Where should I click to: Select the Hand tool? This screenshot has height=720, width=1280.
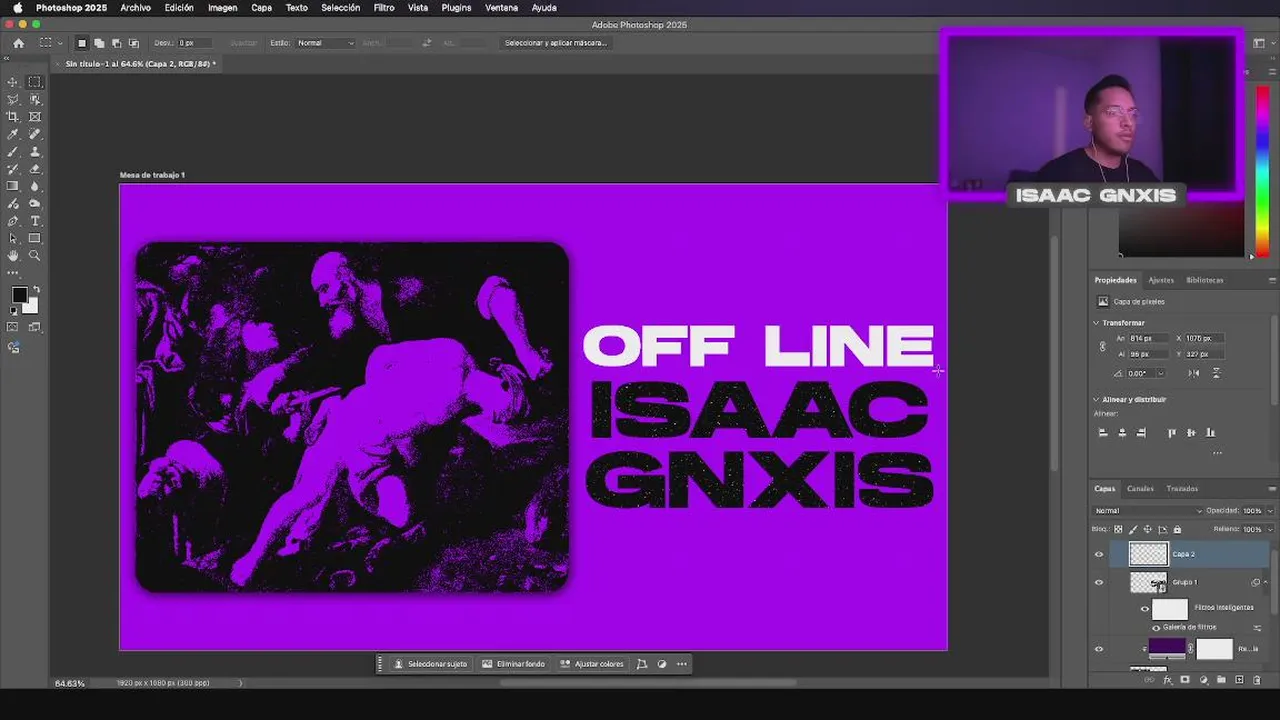tap(13, 256)
